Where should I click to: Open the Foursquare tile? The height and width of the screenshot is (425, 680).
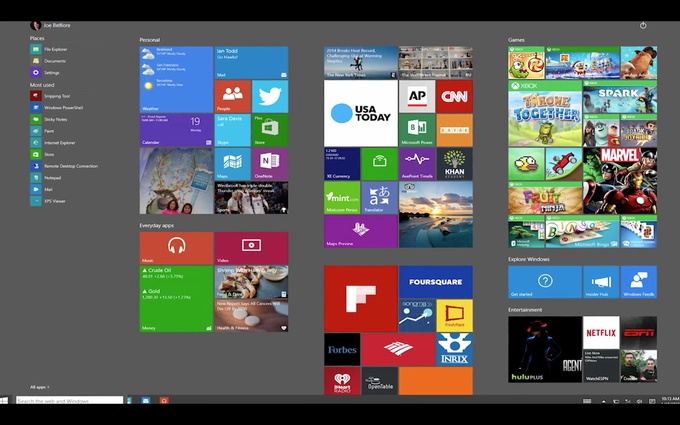click(x=436, y=282)
